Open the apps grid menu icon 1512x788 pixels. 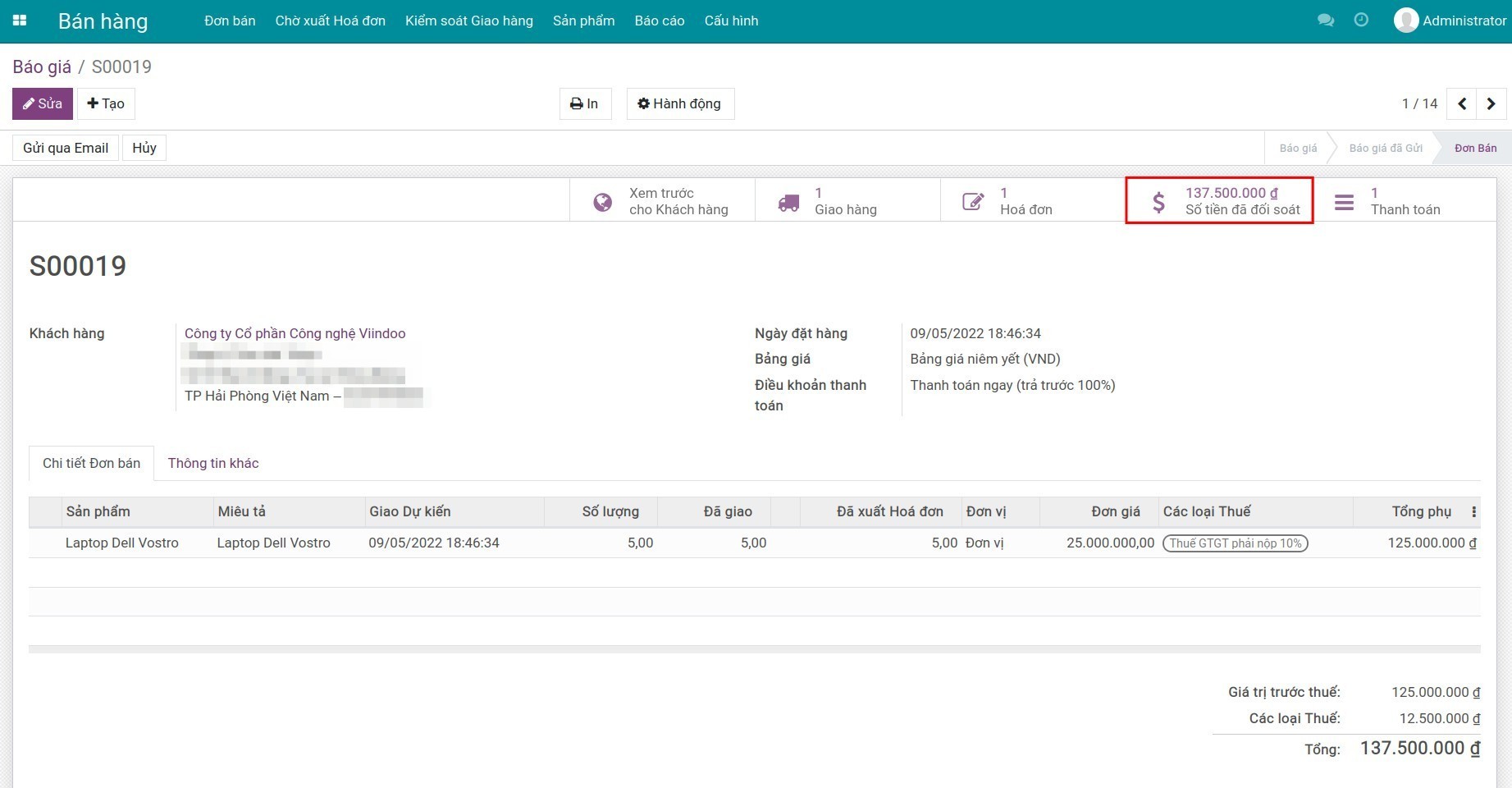click(x=20, y=21)
